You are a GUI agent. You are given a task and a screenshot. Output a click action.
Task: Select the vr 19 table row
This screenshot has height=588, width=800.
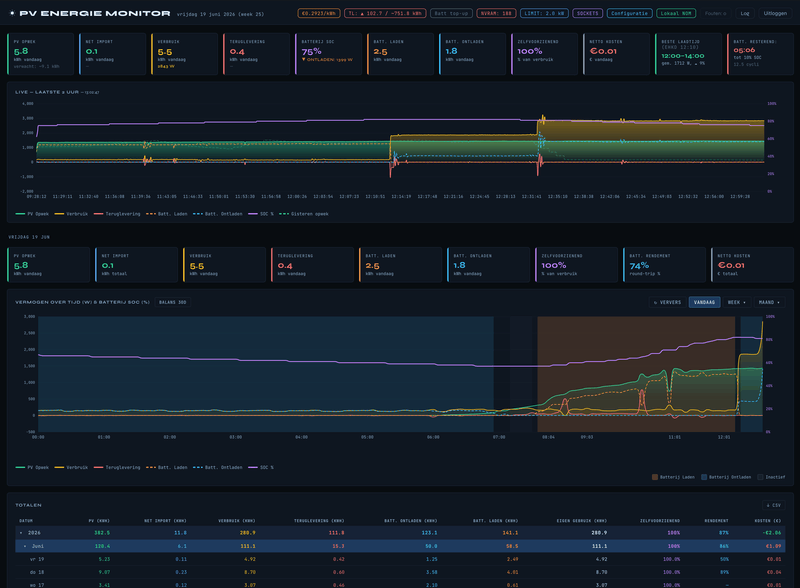tap(400, 559)
